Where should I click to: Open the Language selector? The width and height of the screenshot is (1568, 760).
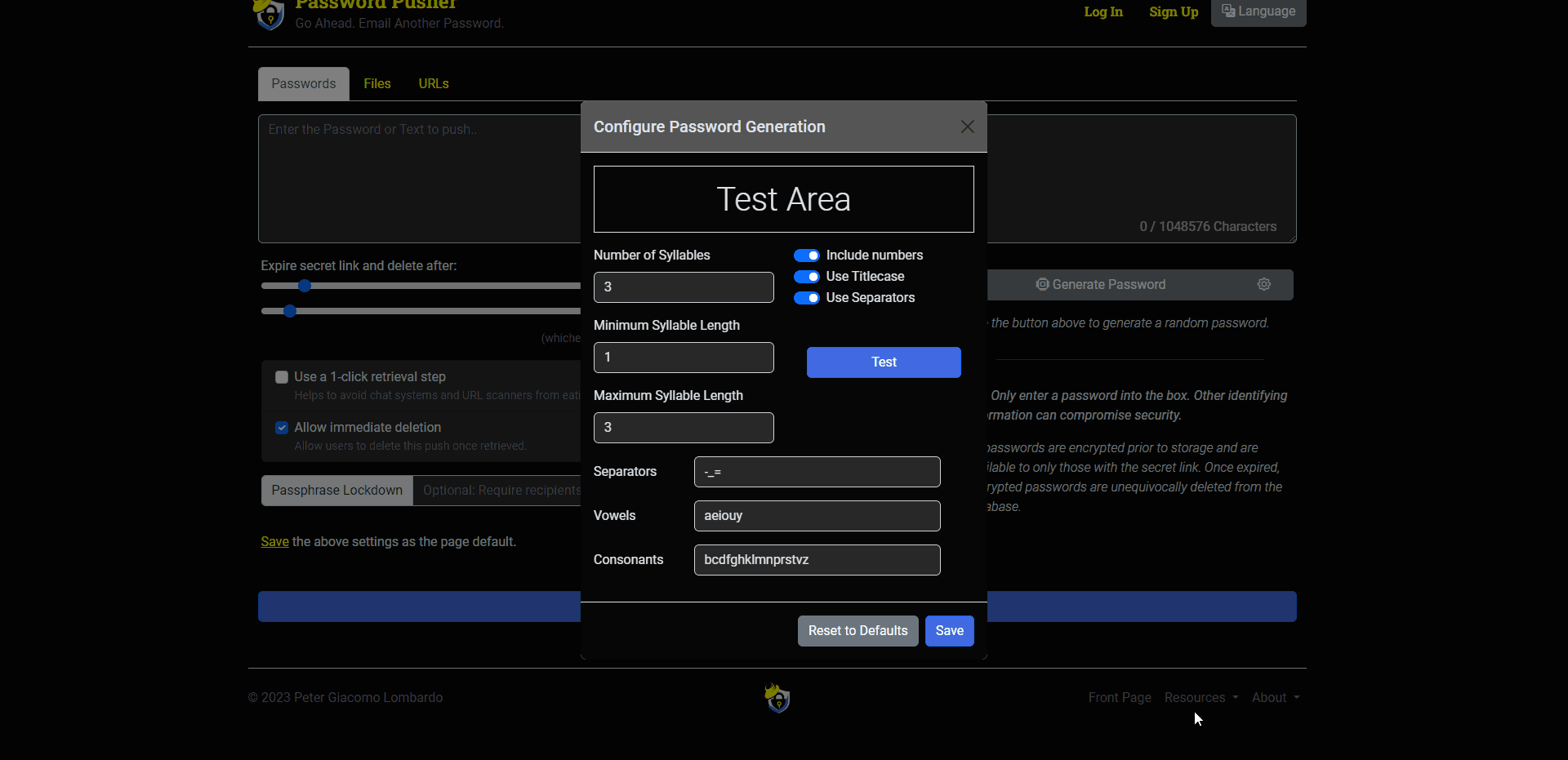click(1258, 11)
